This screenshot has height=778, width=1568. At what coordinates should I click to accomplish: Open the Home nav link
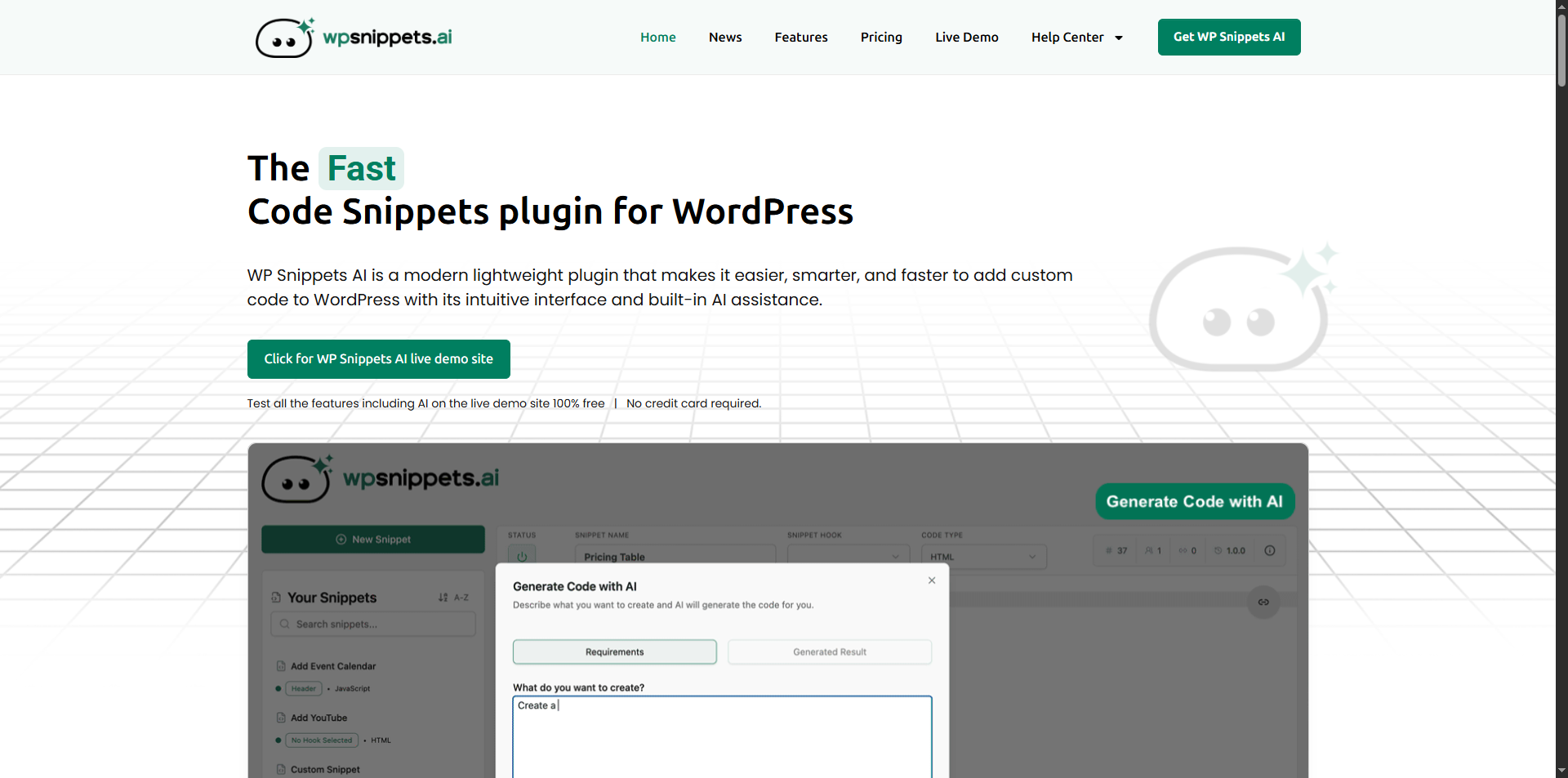657,38
